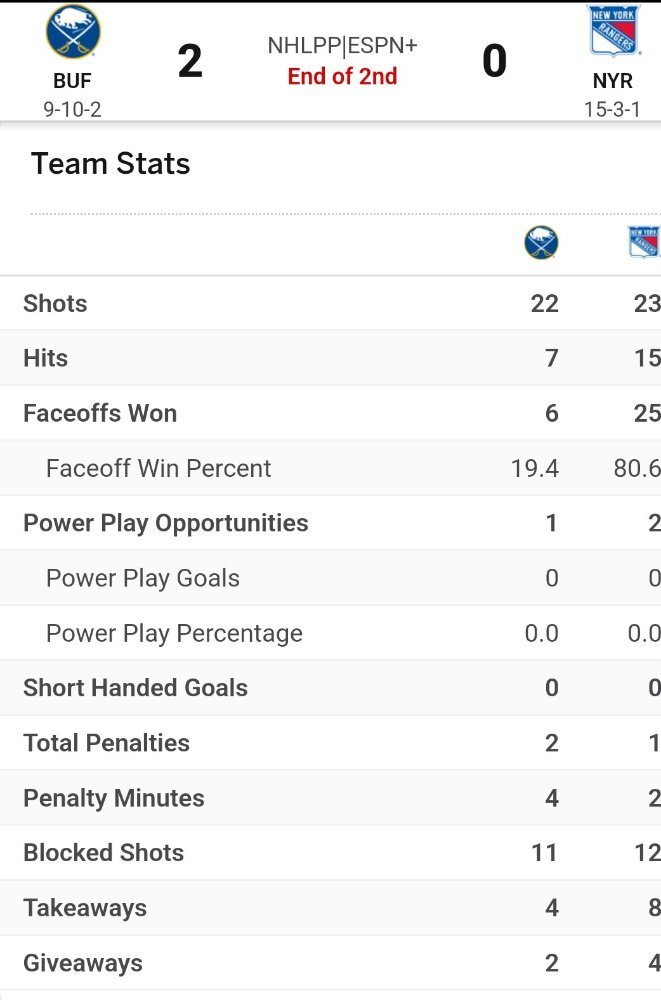Tap the Faceoff Win Percent sub-row
The height and width of the screenshot is (1000, 661).
(330, 468)
